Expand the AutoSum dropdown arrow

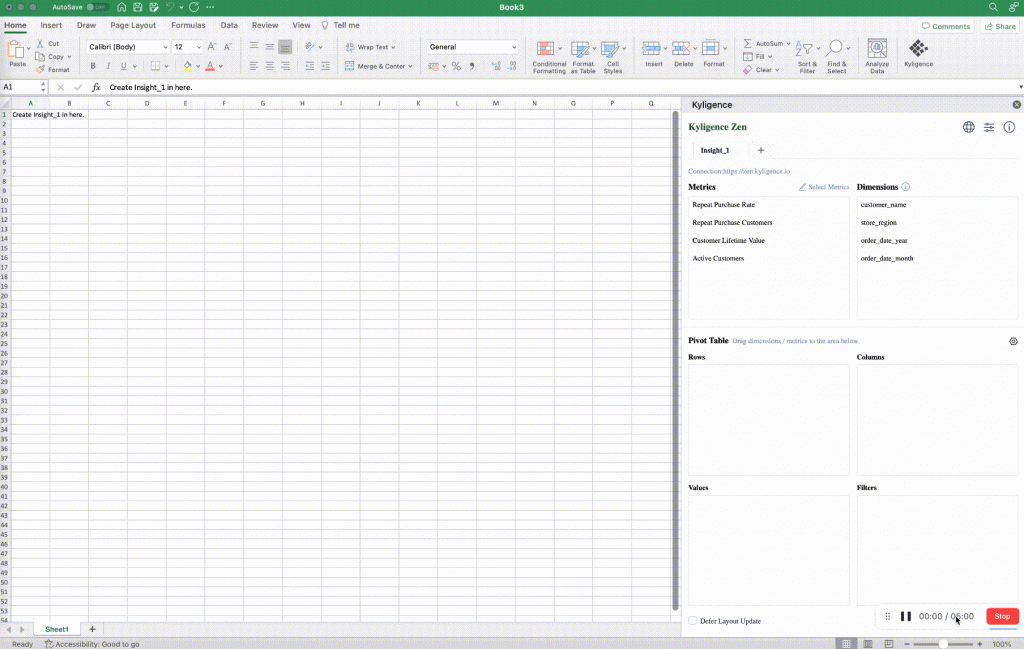point(788,44)
